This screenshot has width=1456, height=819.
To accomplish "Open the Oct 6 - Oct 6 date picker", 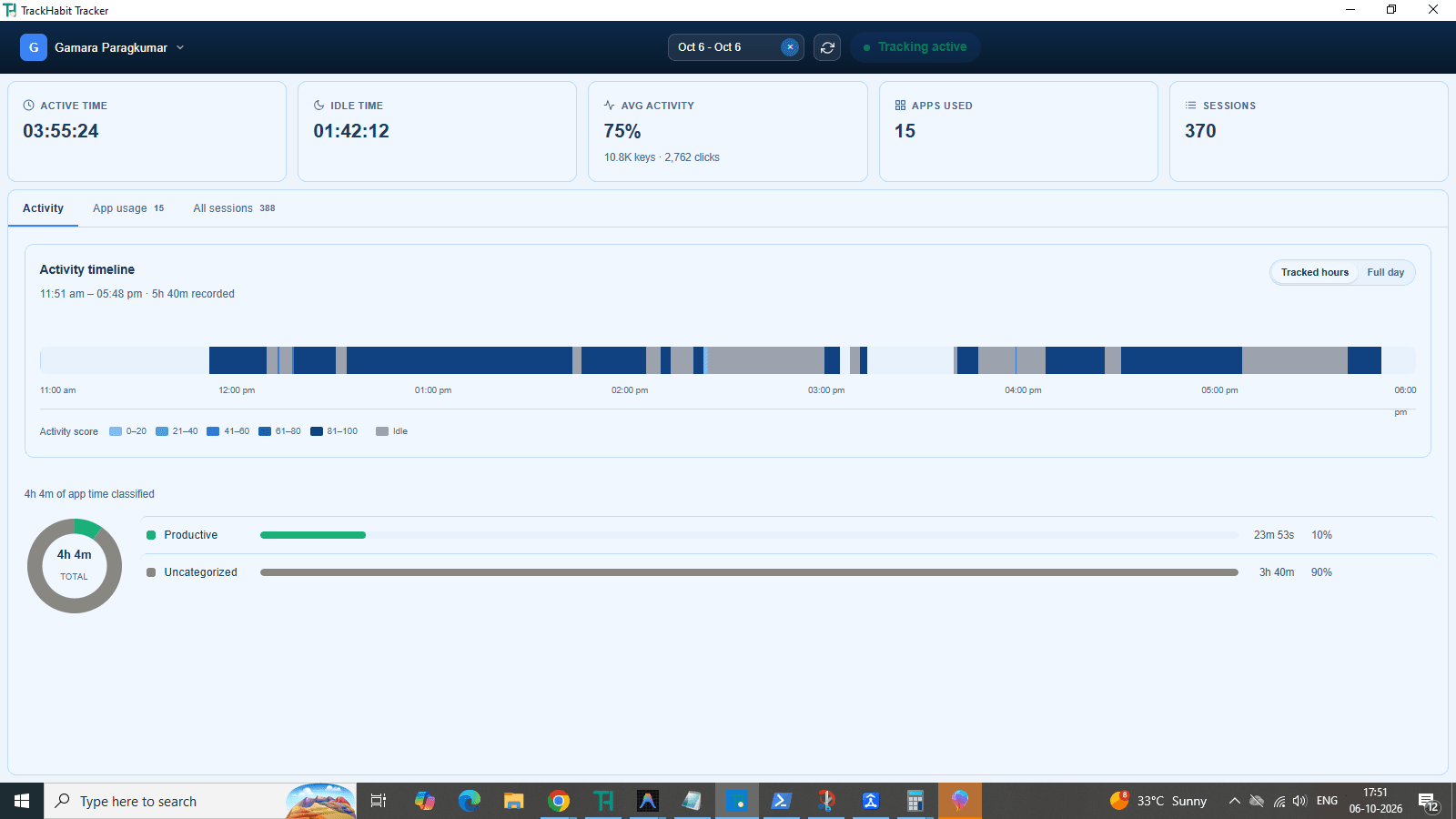I will 735,47.
